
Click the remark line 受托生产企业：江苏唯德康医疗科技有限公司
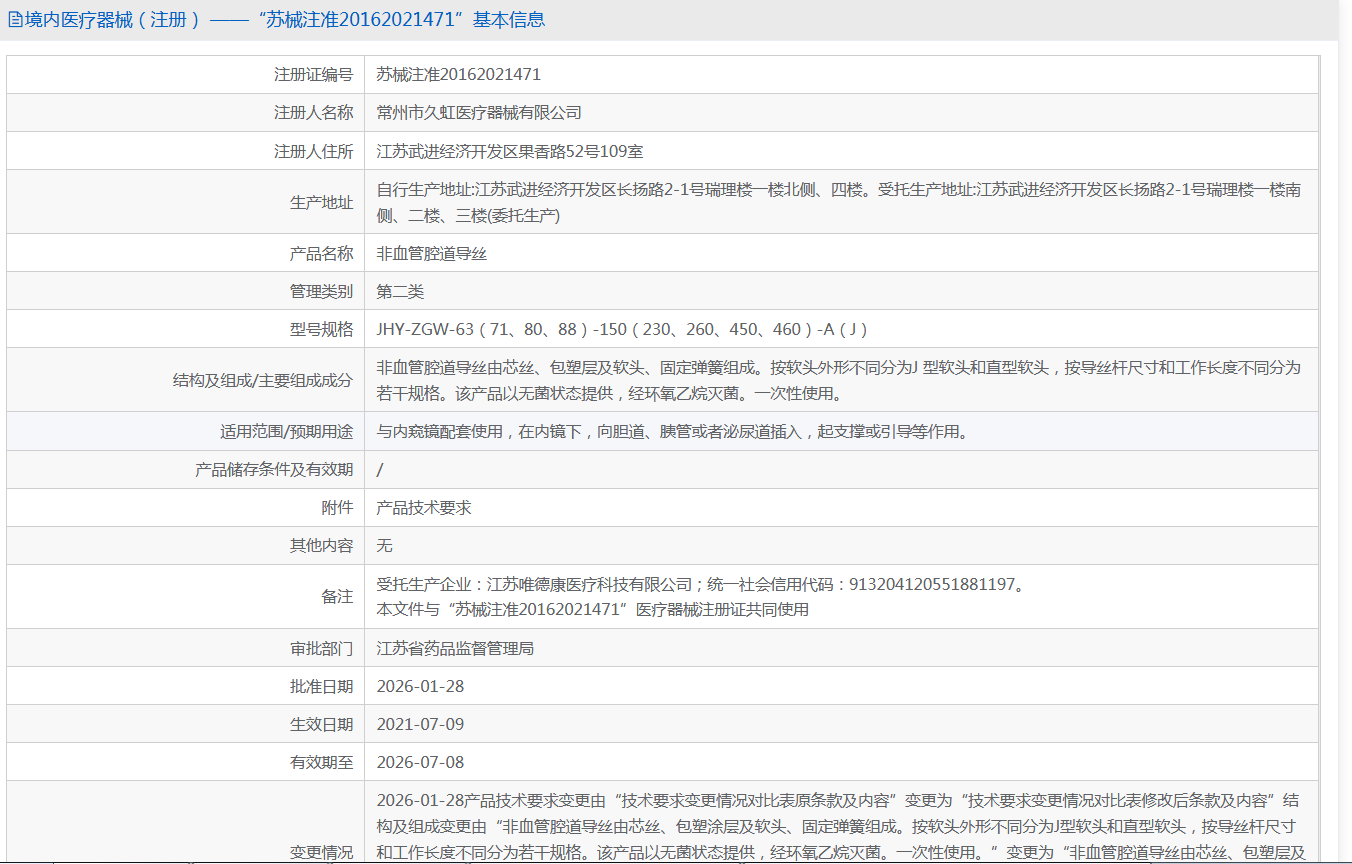(x=700, y=584)
